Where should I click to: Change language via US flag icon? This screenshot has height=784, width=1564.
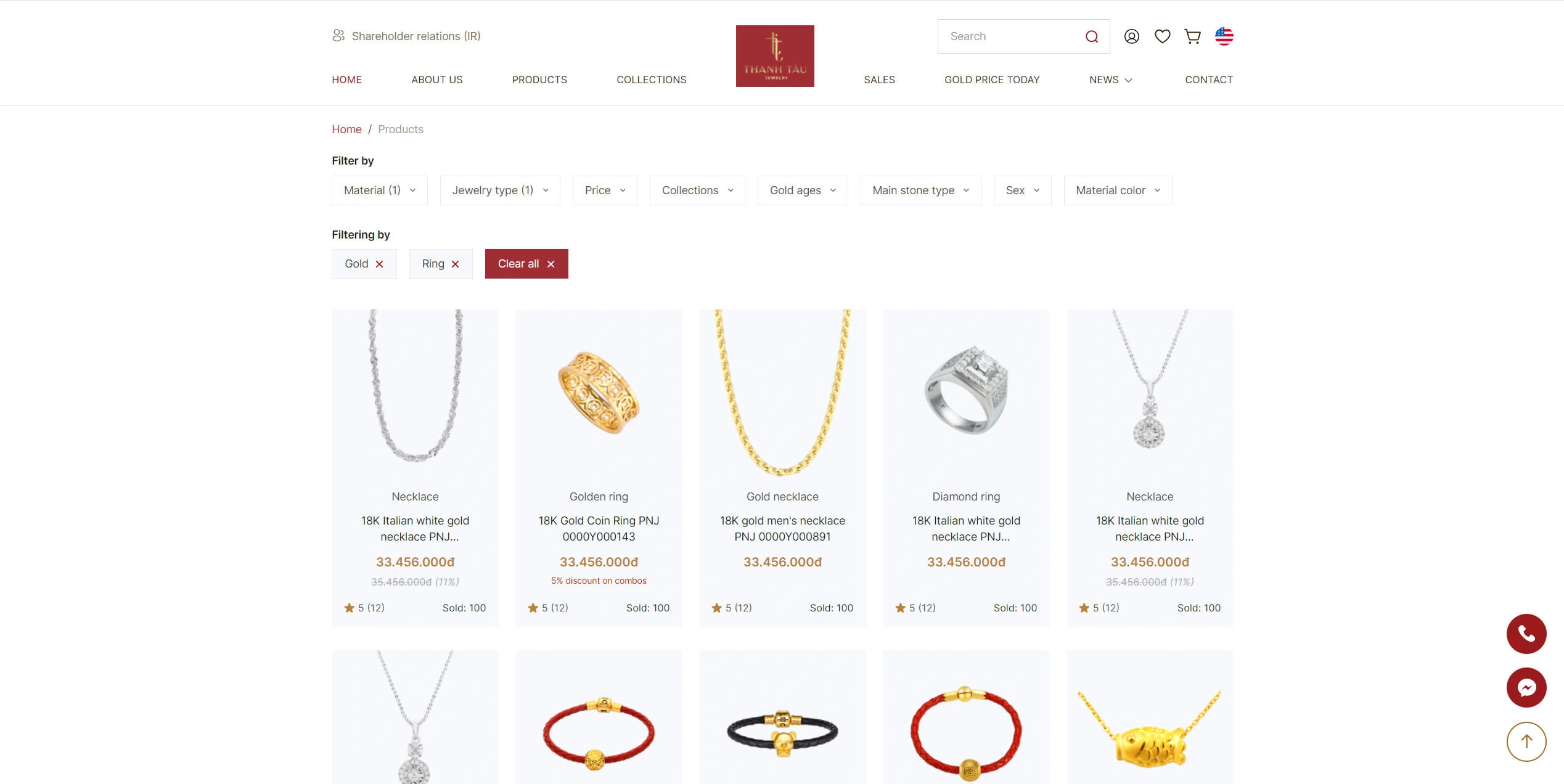1224,36
